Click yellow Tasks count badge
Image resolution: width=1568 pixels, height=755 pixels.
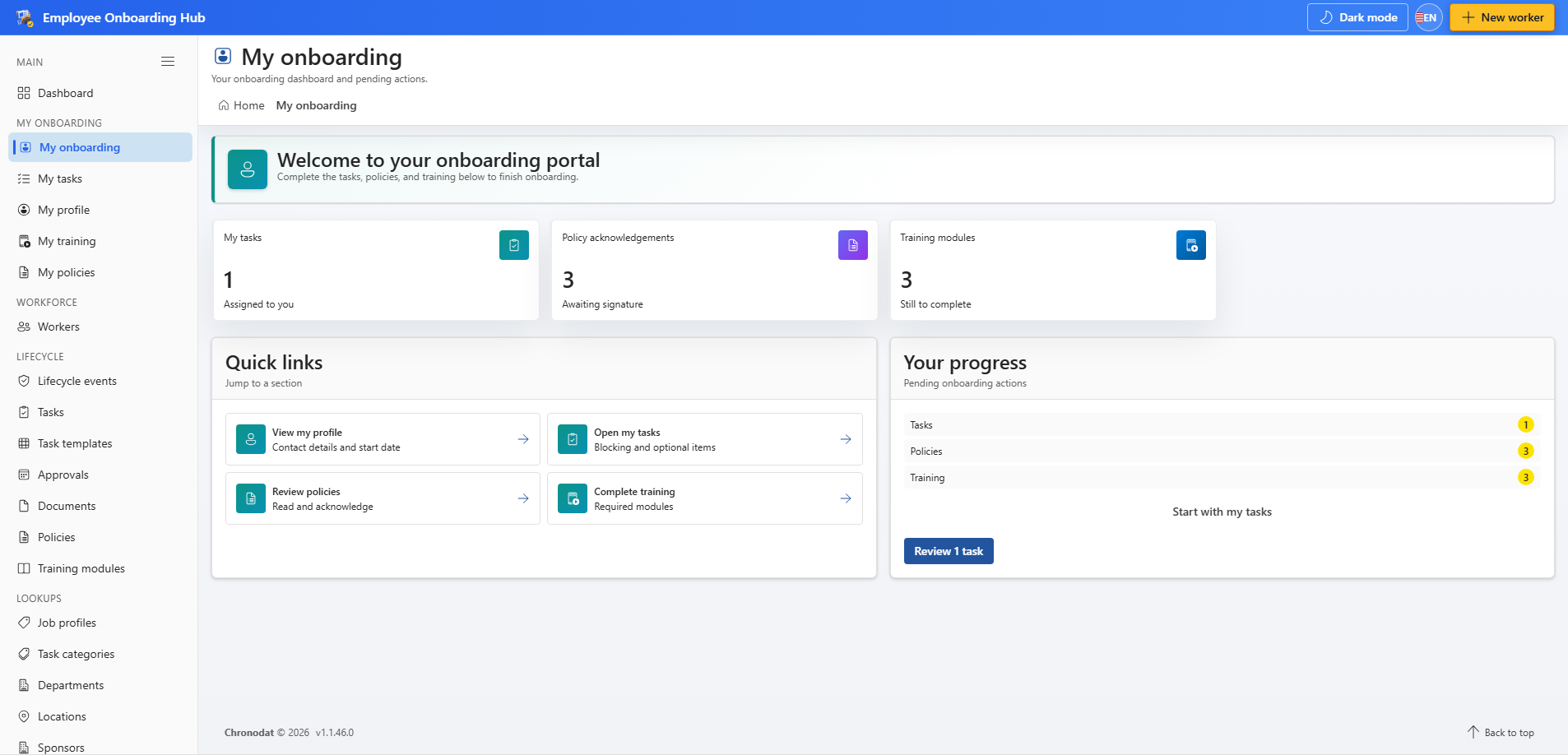pos(1526,424)
